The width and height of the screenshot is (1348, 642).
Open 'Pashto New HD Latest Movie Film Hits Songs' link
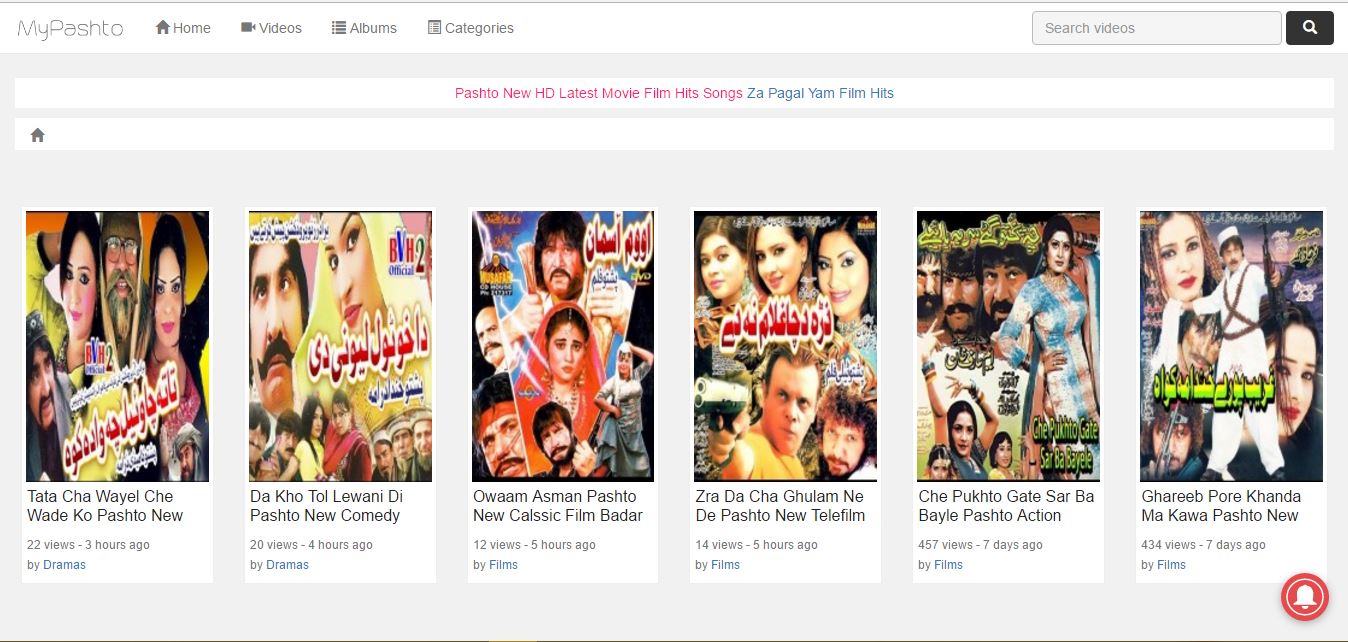pyautogui.click(x=599, y=93)
